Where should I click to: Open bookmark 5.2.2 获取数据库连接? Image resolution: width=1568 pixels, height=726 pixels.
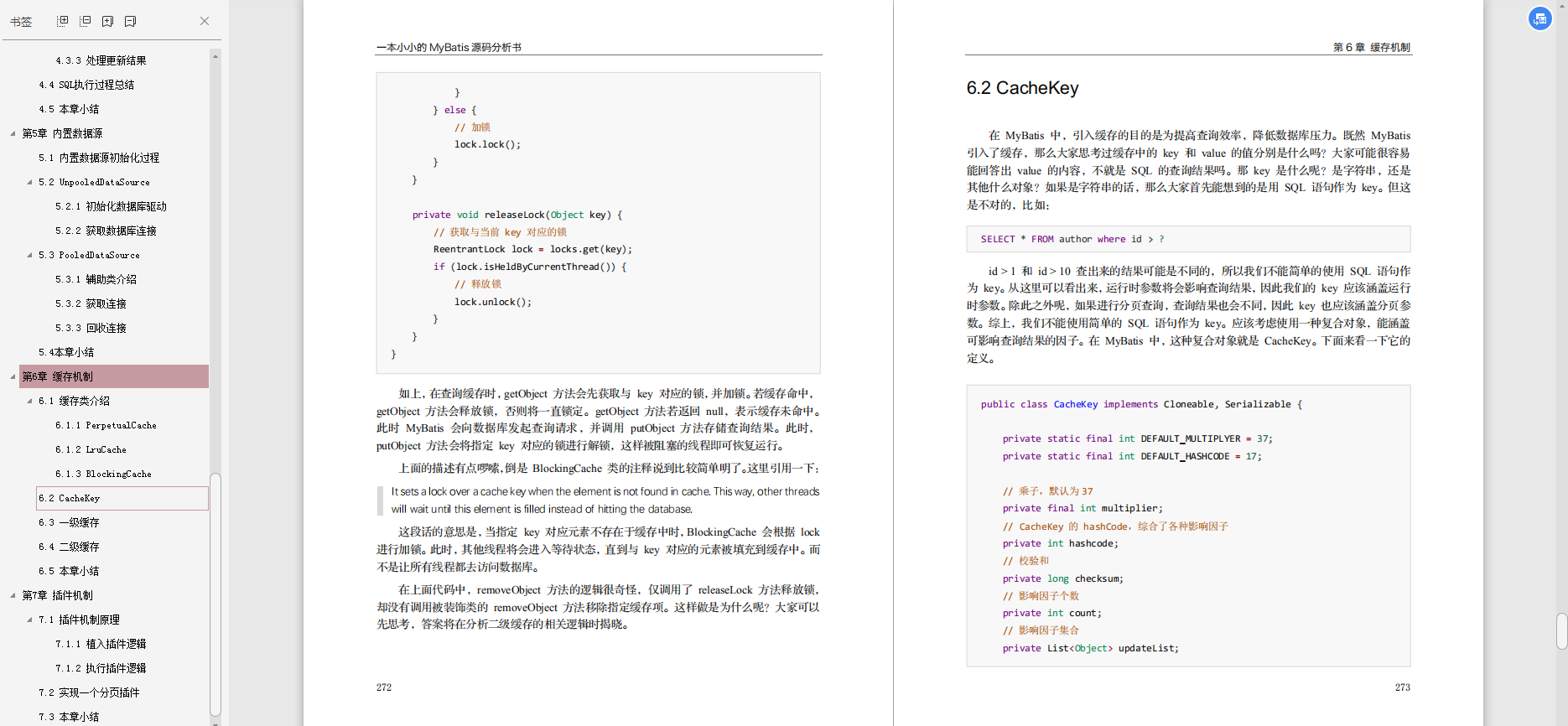[x=106, y=231]
